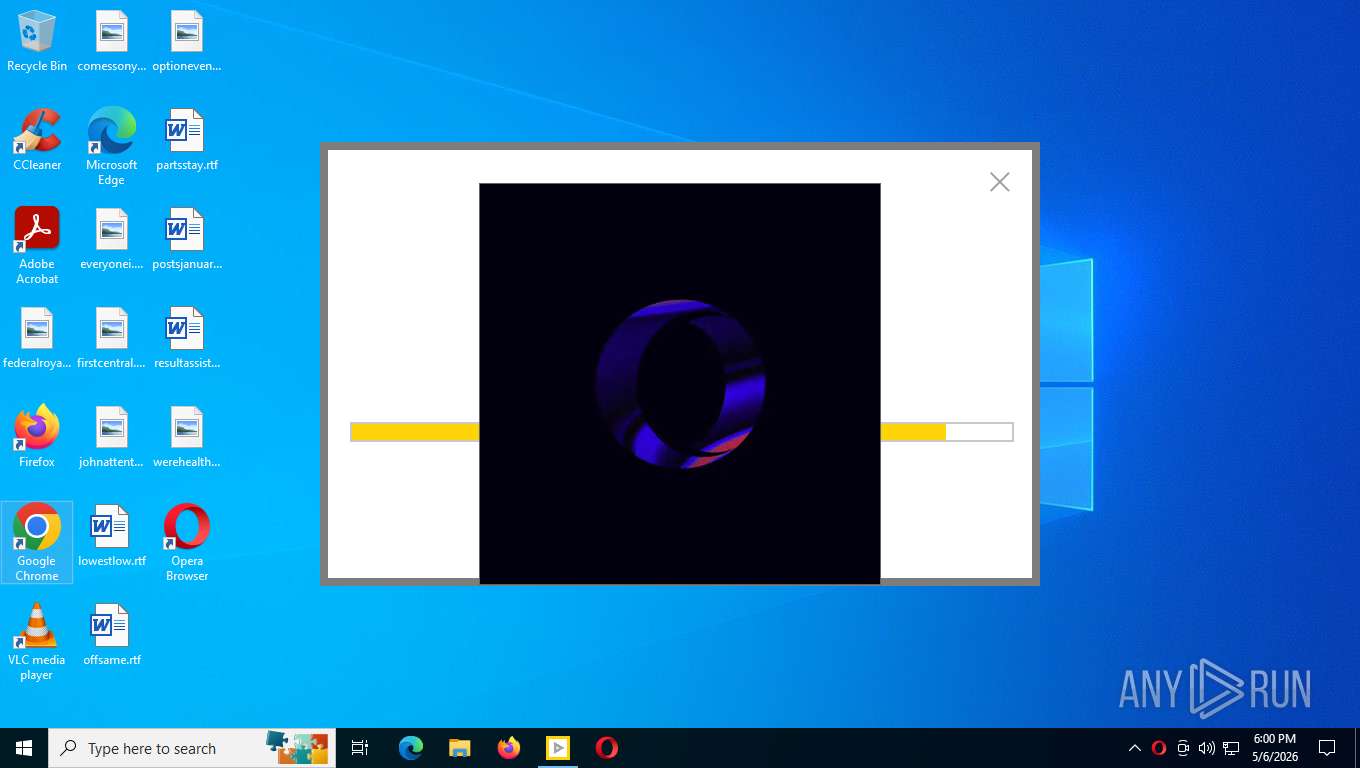This screenshot has width=1360, height=768.
Task: Open the firstcentral image file
Action: click(x=112, y=339)
